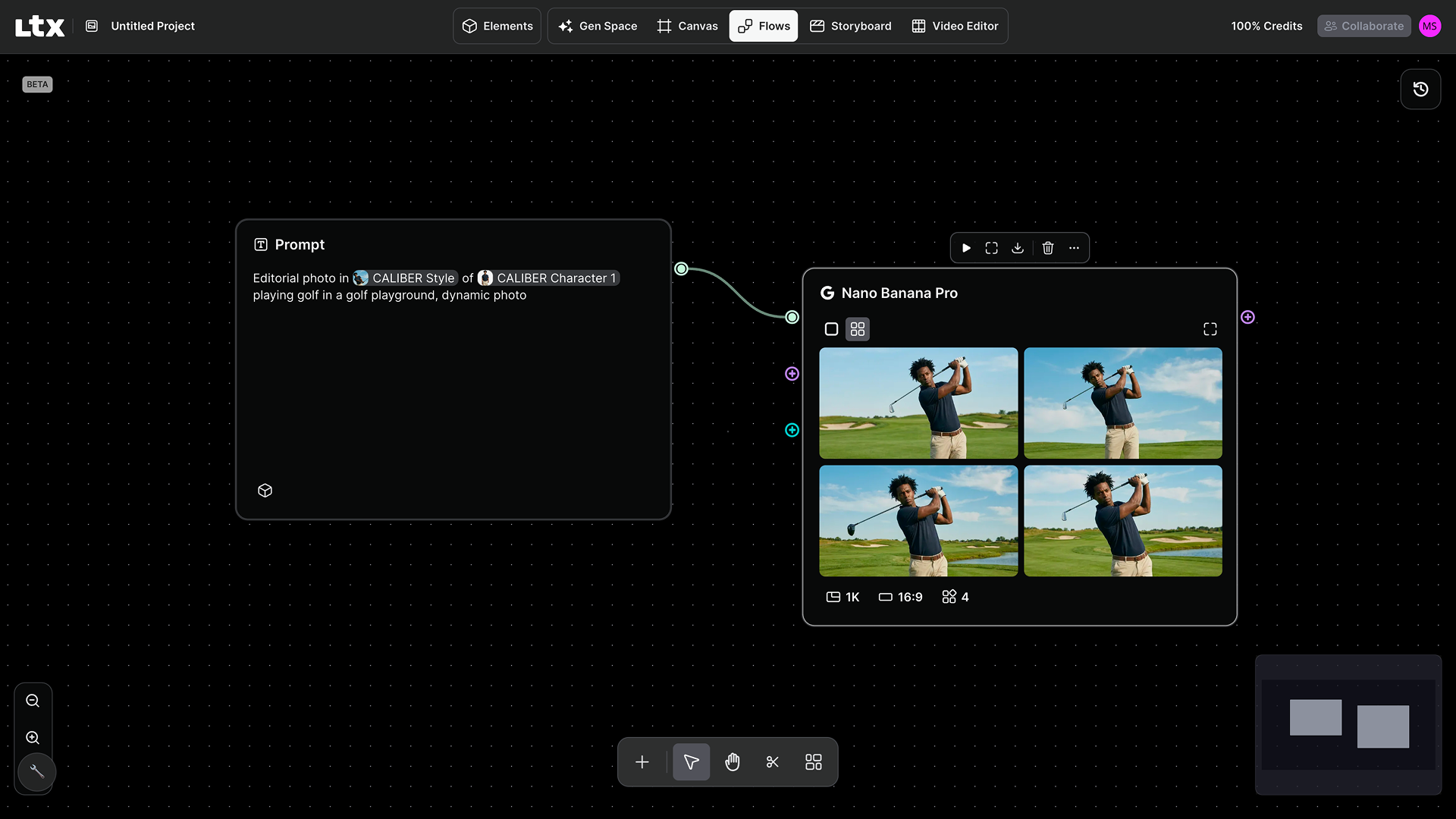This screenshot has height=819, width=1456.
Task: Select the scissors cut tool
Action: click(772, 762)
